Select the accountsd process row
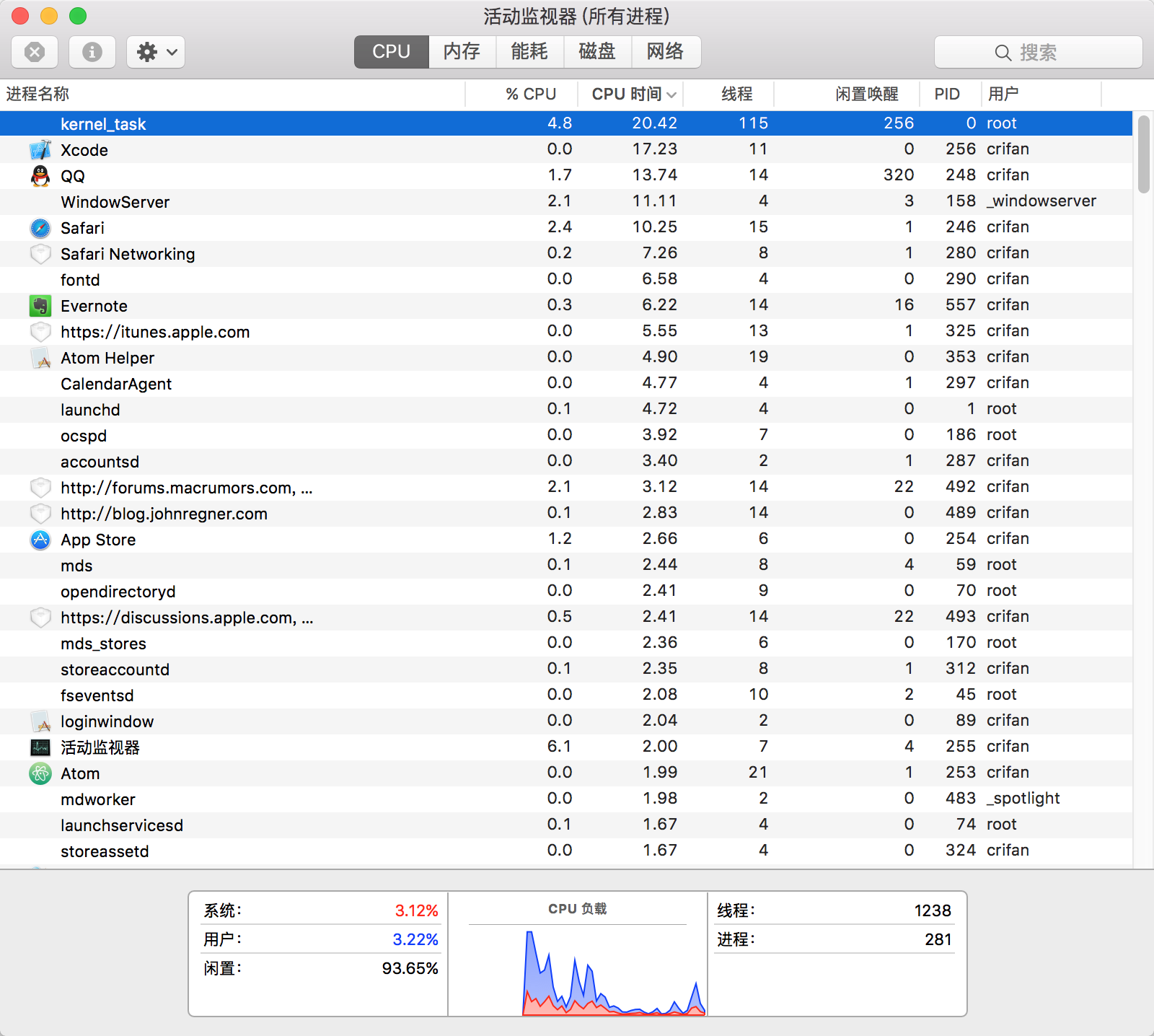The image size is (1154, 1036). (x=566, y=462)
